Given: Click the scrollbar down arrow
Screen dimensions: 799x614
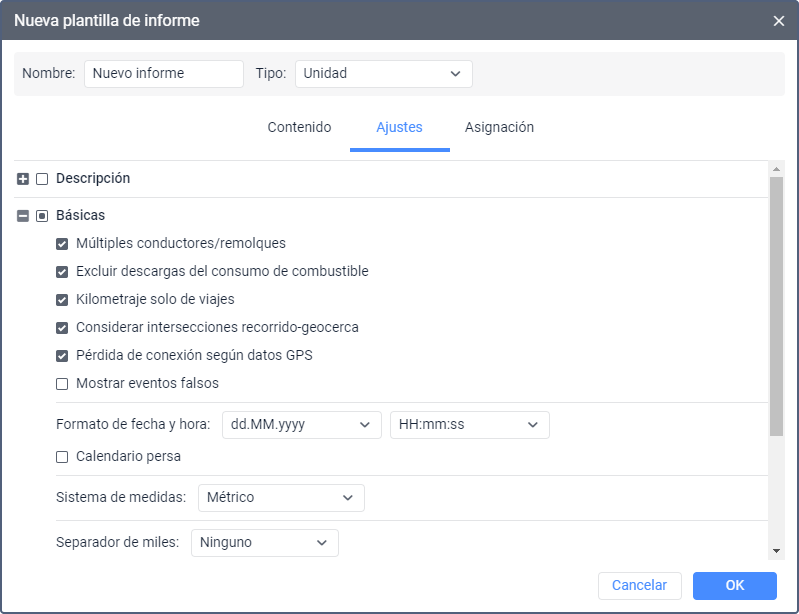Looking at the screenshot, I should click(x=776, y=551).
